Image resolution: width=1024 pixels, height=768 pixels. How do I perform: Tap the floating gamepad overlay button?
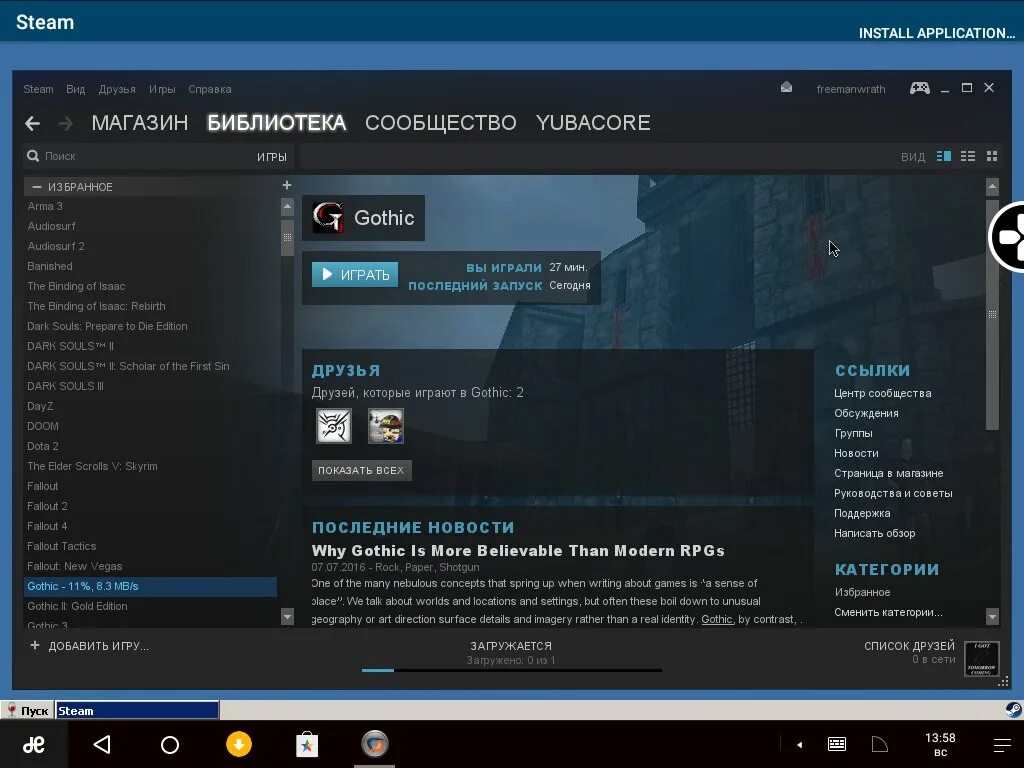click(1007, 236)
